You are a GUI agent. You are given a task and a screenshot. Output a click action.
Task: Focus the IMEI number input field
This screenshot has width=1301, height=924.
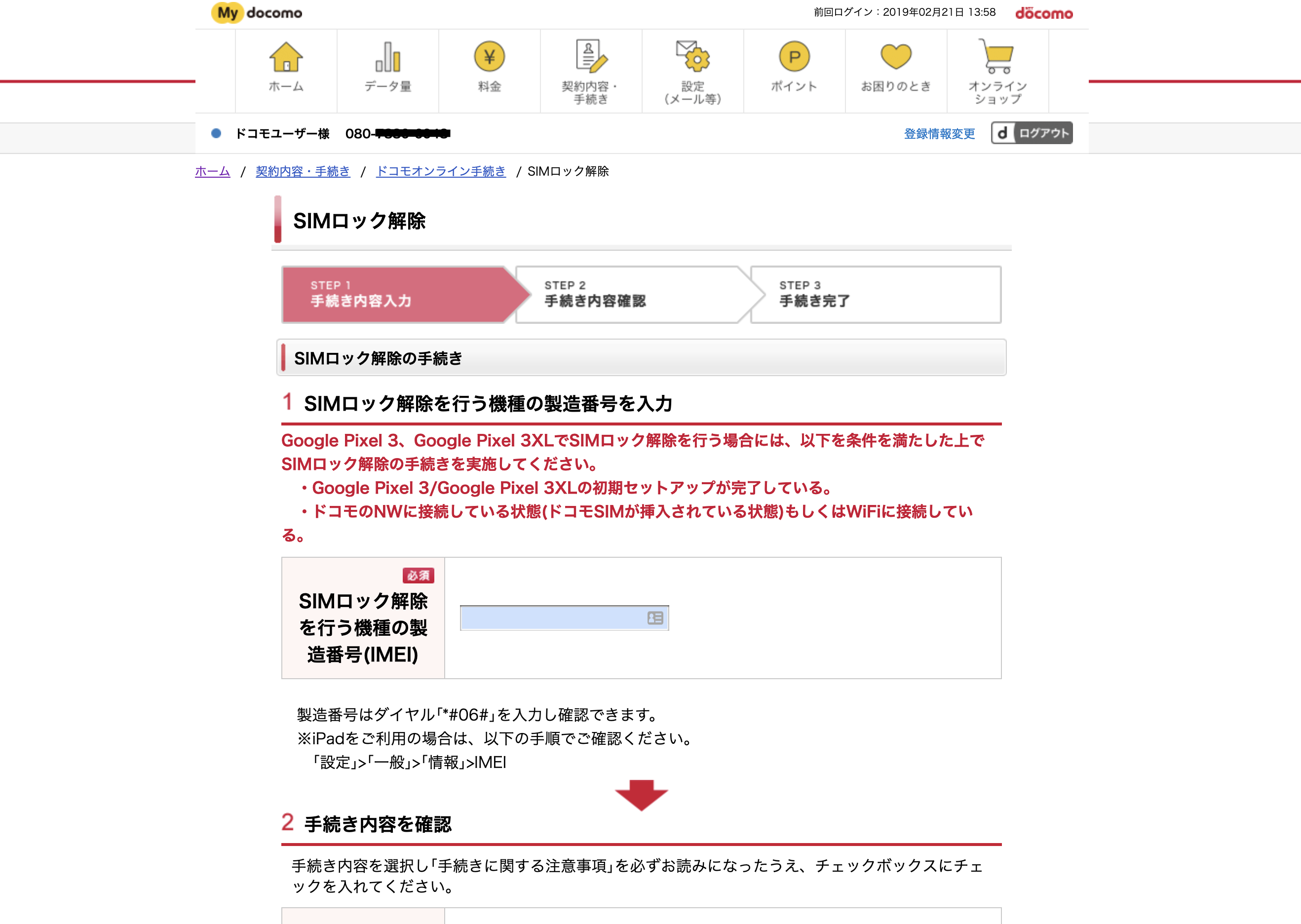tap(564, 618)
